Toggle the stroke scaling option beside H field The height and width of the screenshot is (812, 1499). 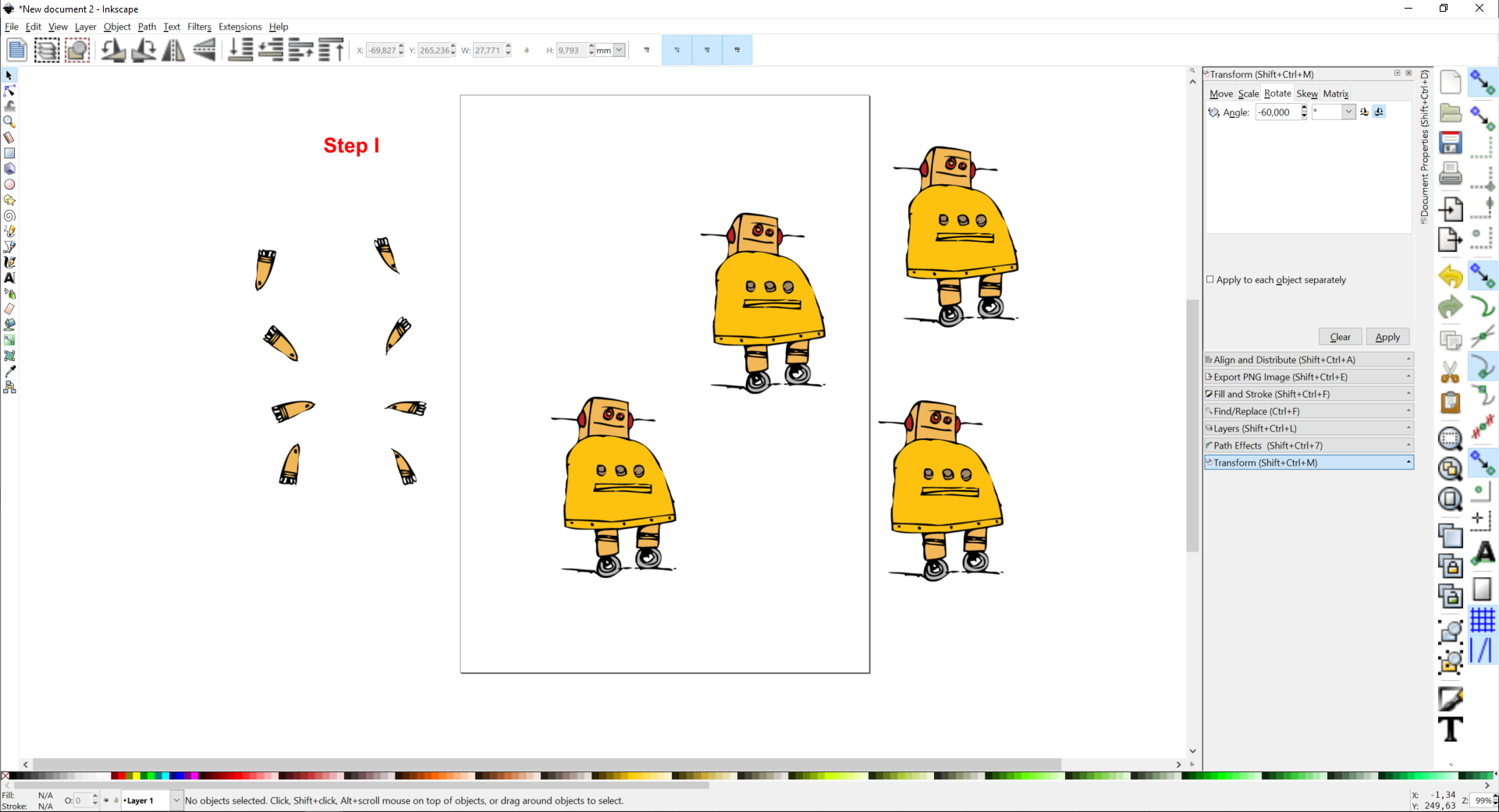(x=646, y=49)
